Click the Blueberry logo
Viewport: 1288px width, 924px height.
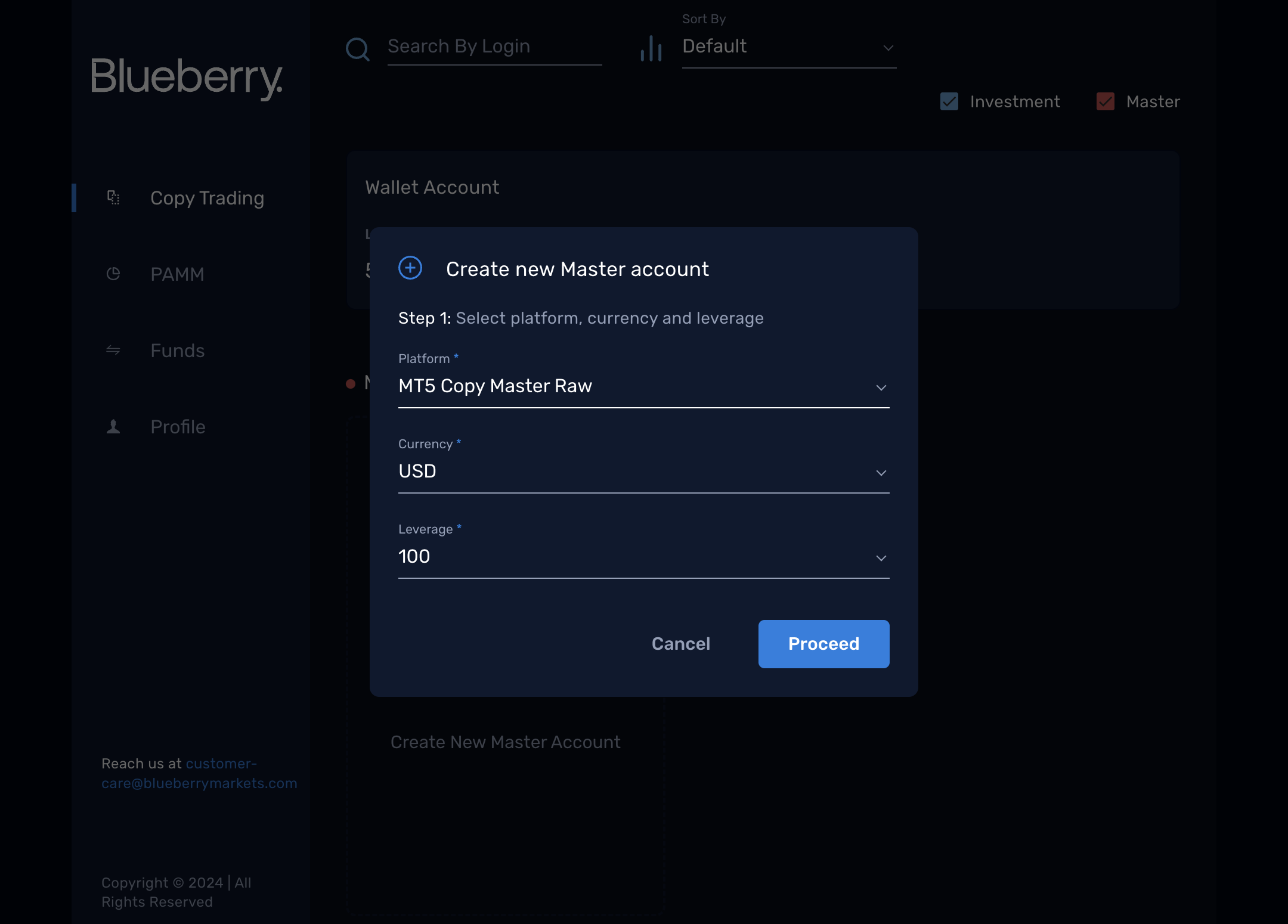[187, 79]
